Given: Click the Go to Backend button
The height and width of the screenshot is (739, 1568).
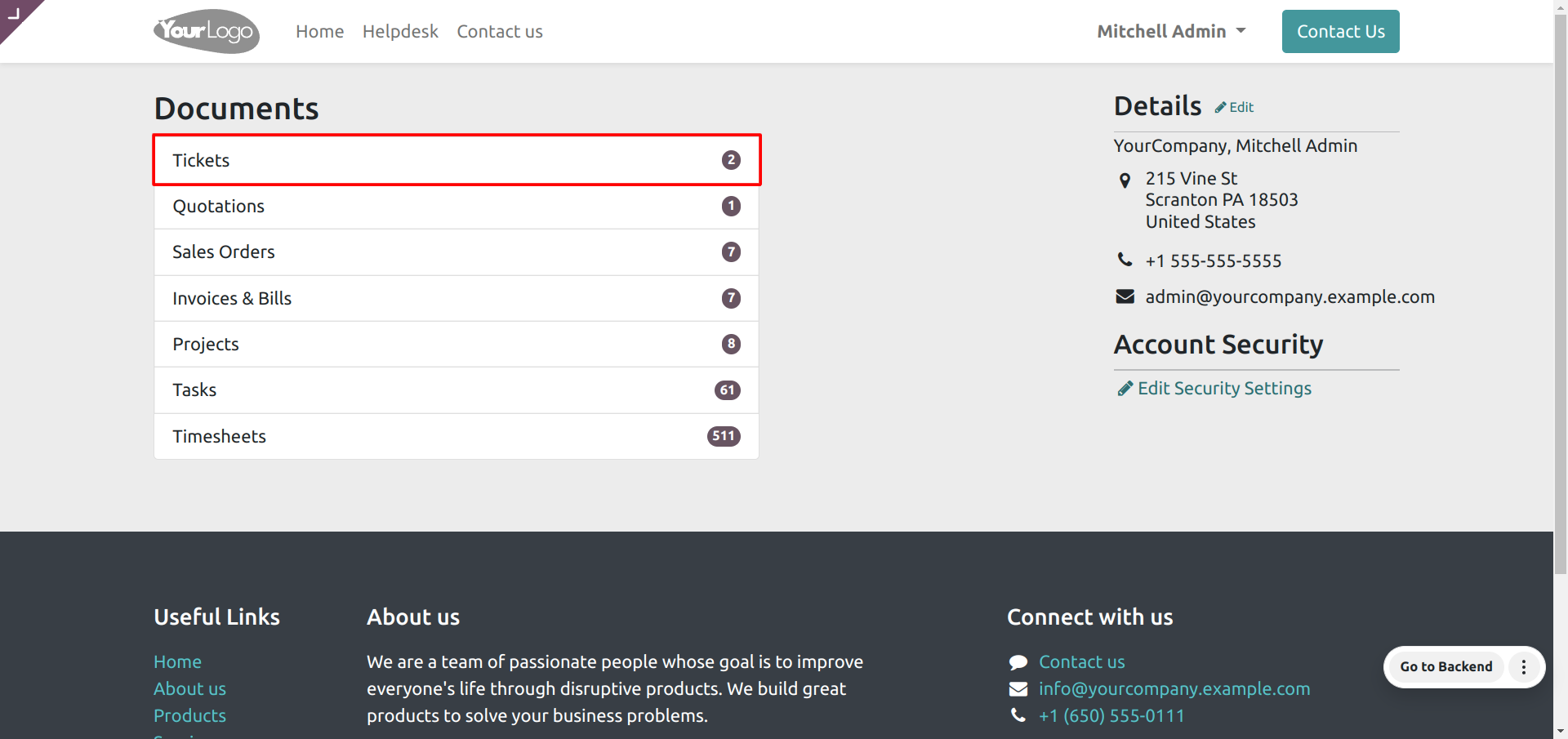Looking at the screenshot, I should (x=1445, y=667).
